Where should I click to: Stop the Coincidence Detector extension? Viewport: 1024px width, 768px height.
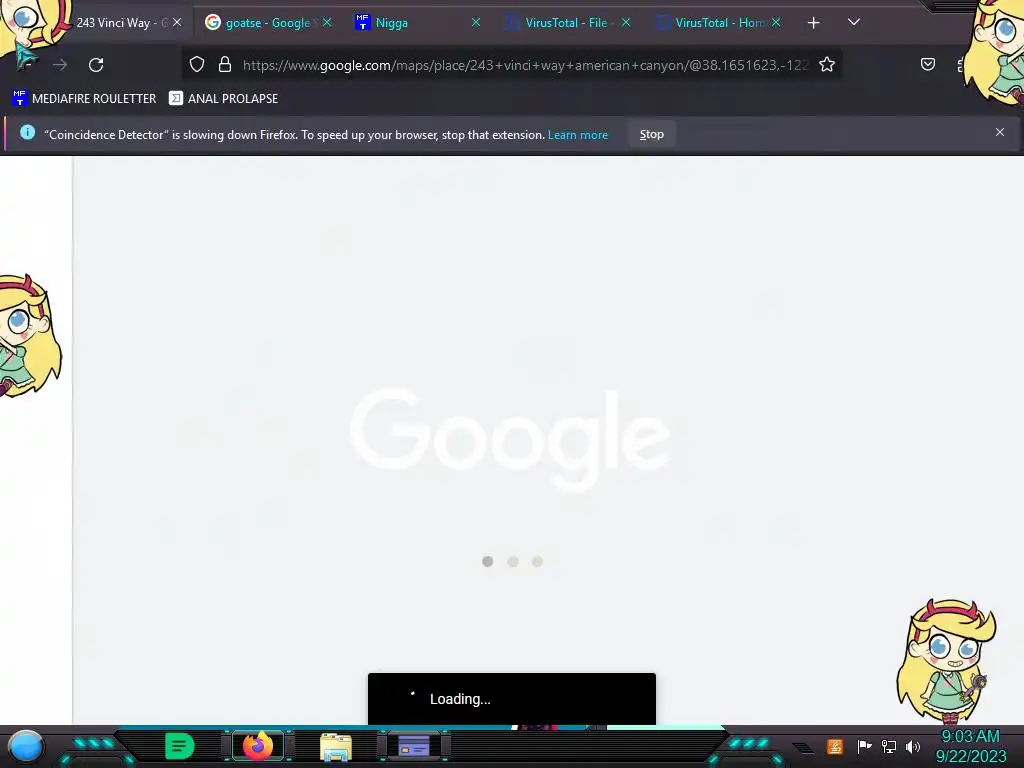(x=651, y=134)
